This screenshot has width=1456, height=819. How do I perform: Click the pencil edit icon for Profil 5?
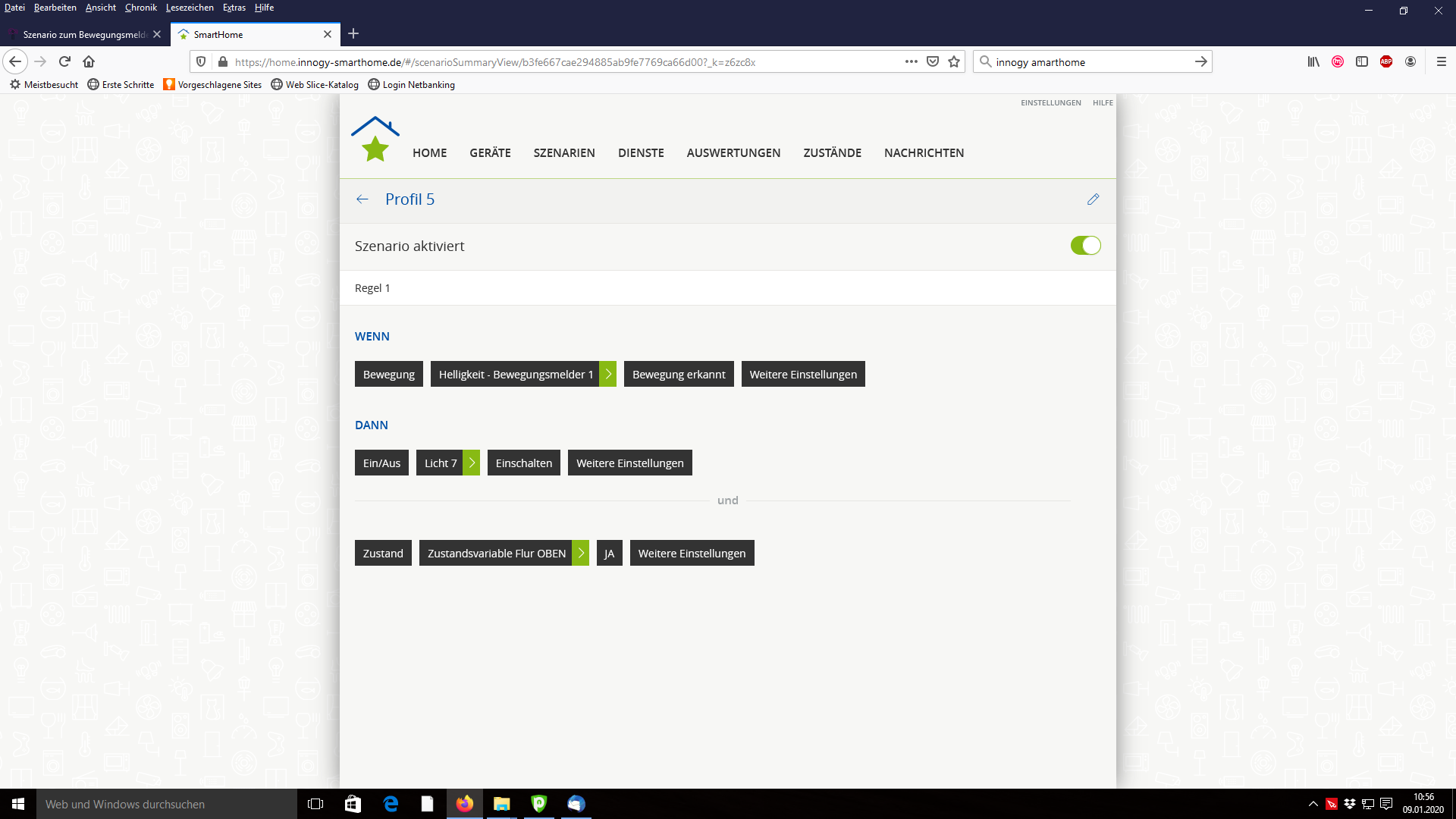(x=1093, y=199)
